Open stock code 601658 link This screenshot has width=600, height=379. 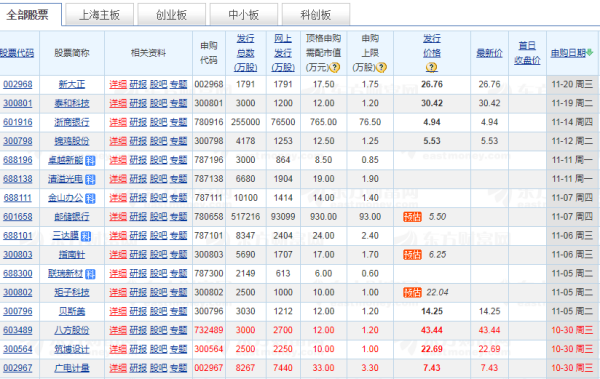[x=18, y=217]
